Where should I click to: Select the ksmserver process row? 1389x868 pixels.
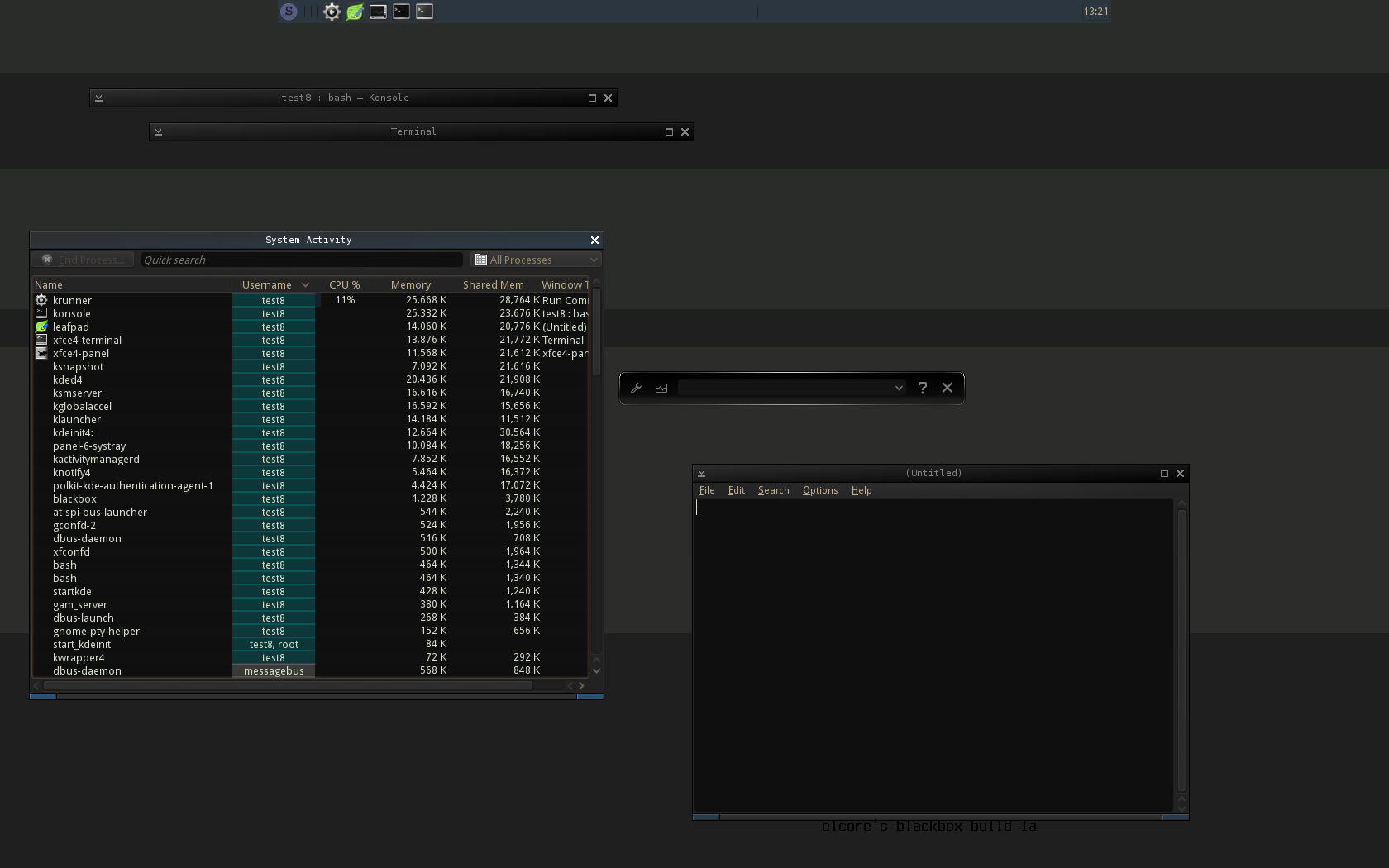pos(310,393)
